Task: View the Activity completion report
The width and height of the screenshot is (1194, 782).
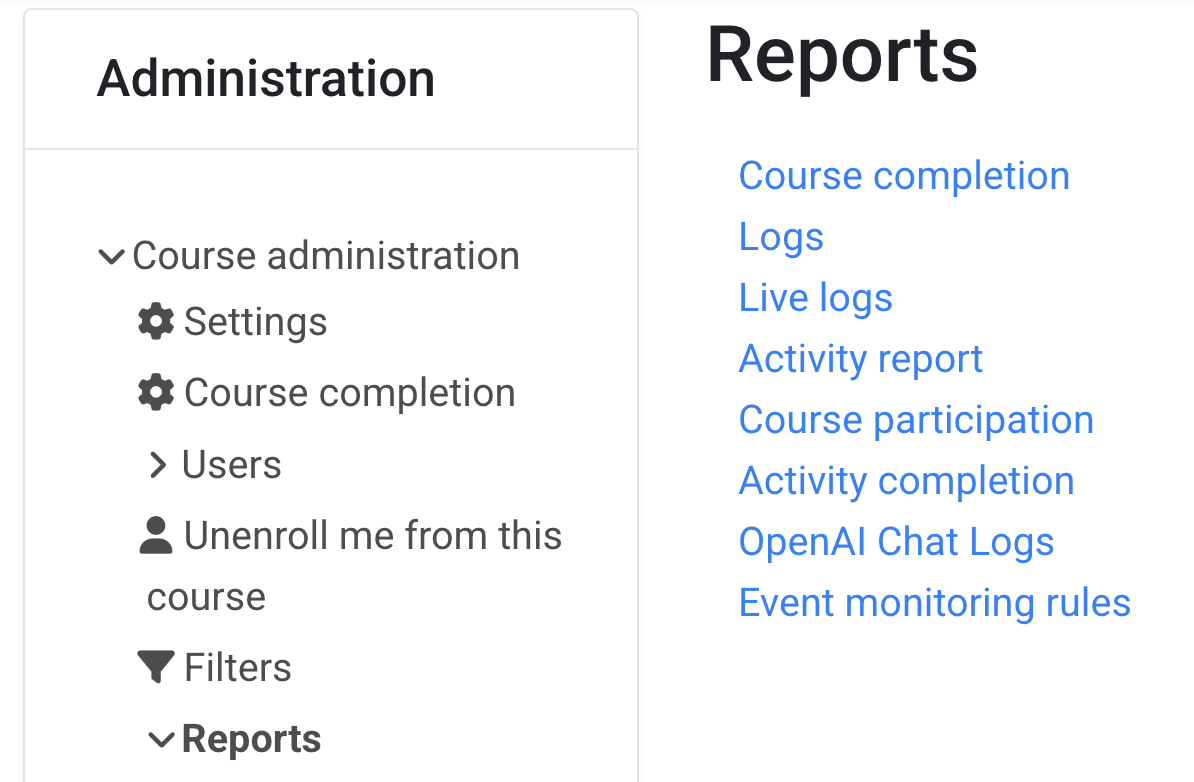Action: tap(906, 480)
